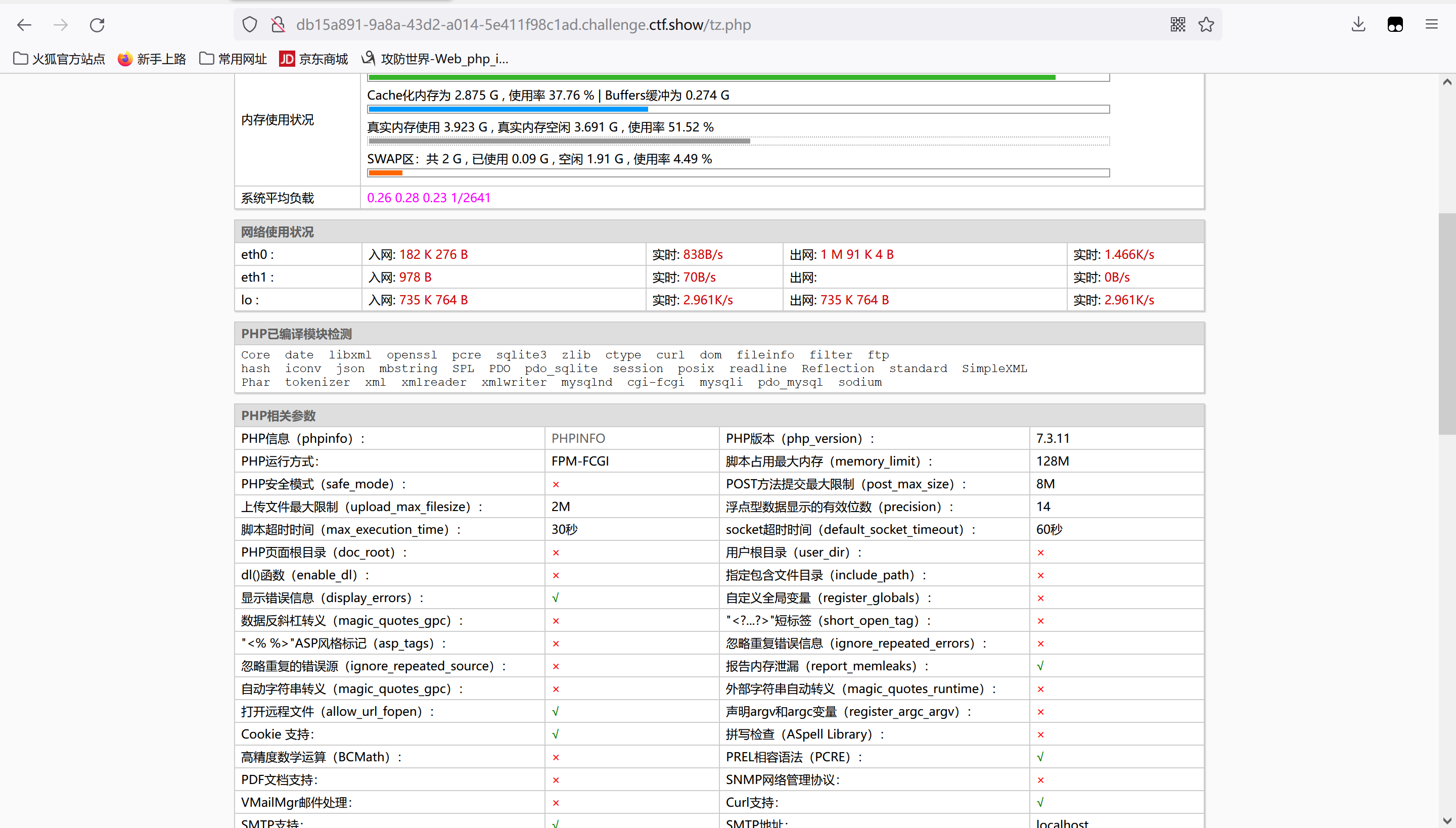Click the safe_mode cross mark

click(556, 484)
